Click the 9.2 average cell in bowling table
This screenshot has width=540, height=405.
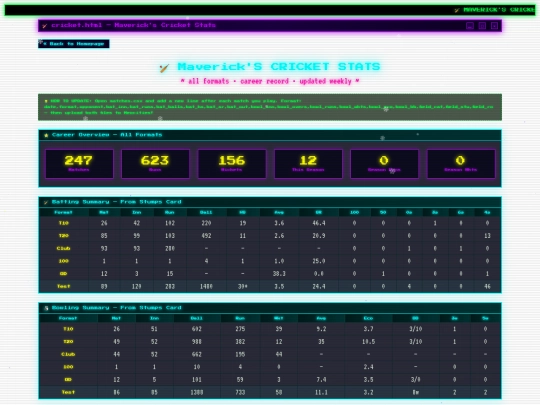pyautogui.click(x=321, y=329)
